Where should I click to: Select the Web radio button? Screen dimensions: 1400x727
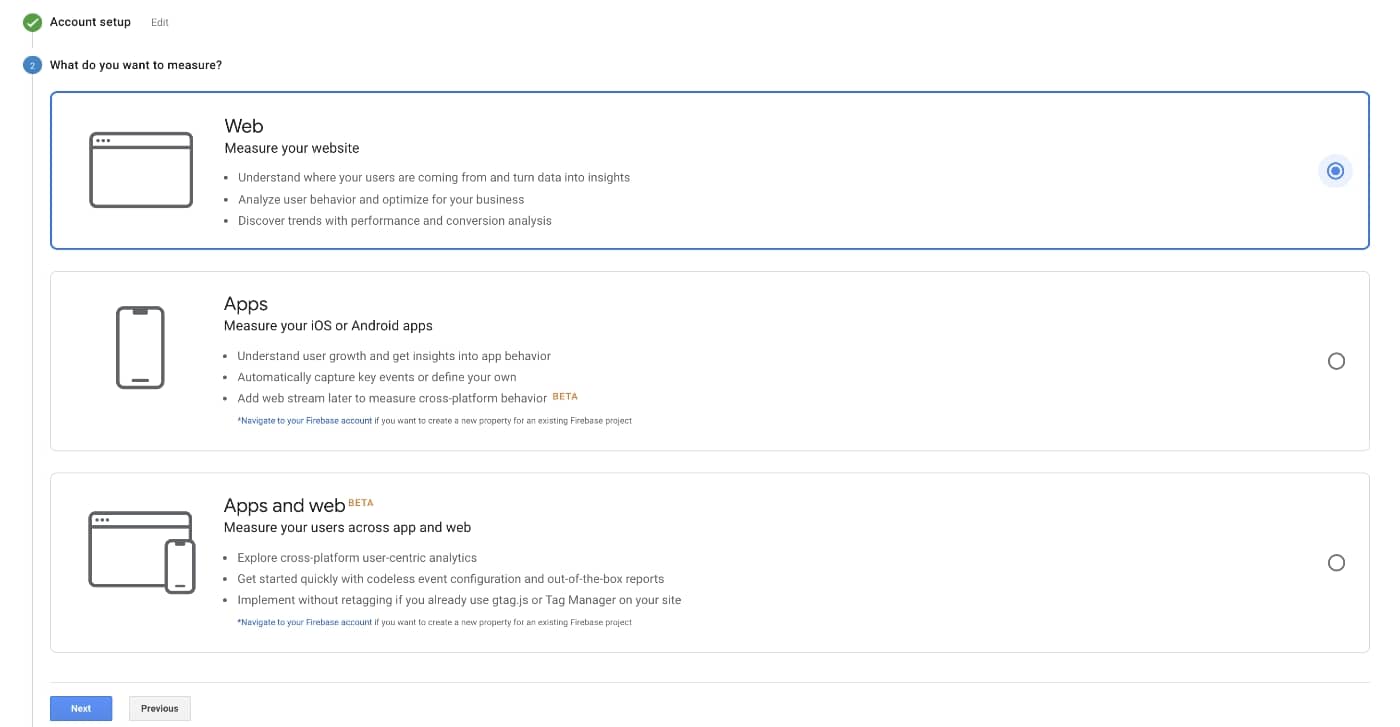tap(1335, 171)
